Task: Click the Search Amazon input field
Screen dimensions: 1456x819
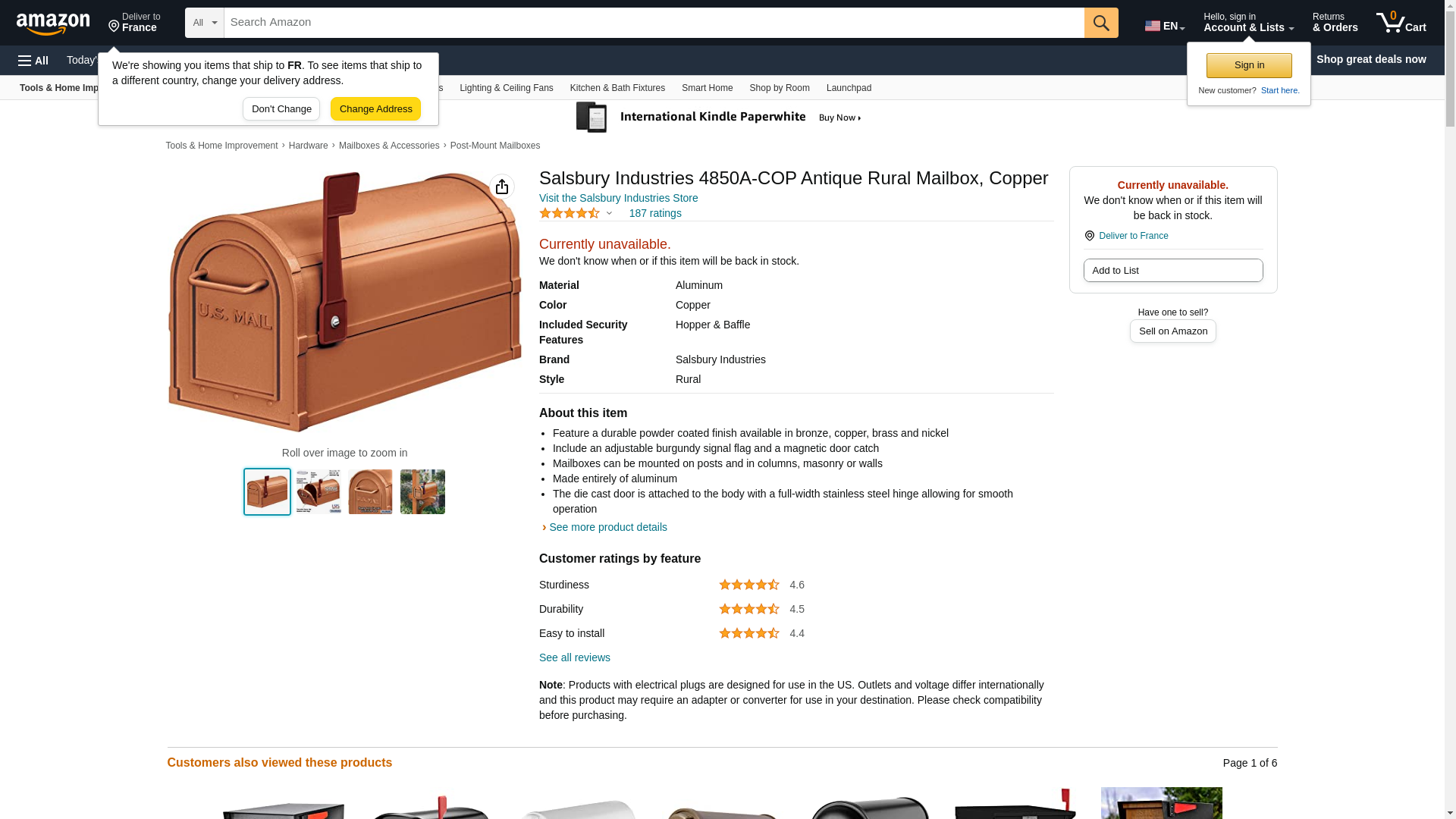Action: click(654, 23)
